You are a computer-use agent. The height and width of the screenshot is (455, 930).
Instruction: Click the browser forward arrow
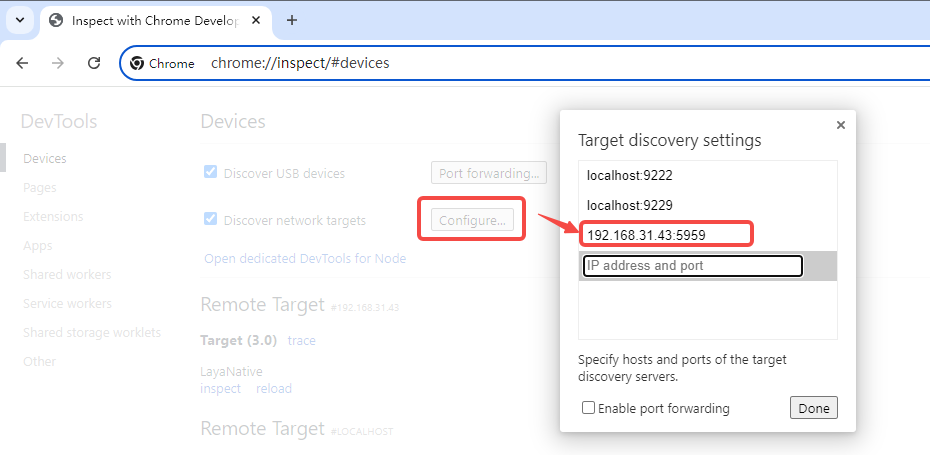point(58,63)
